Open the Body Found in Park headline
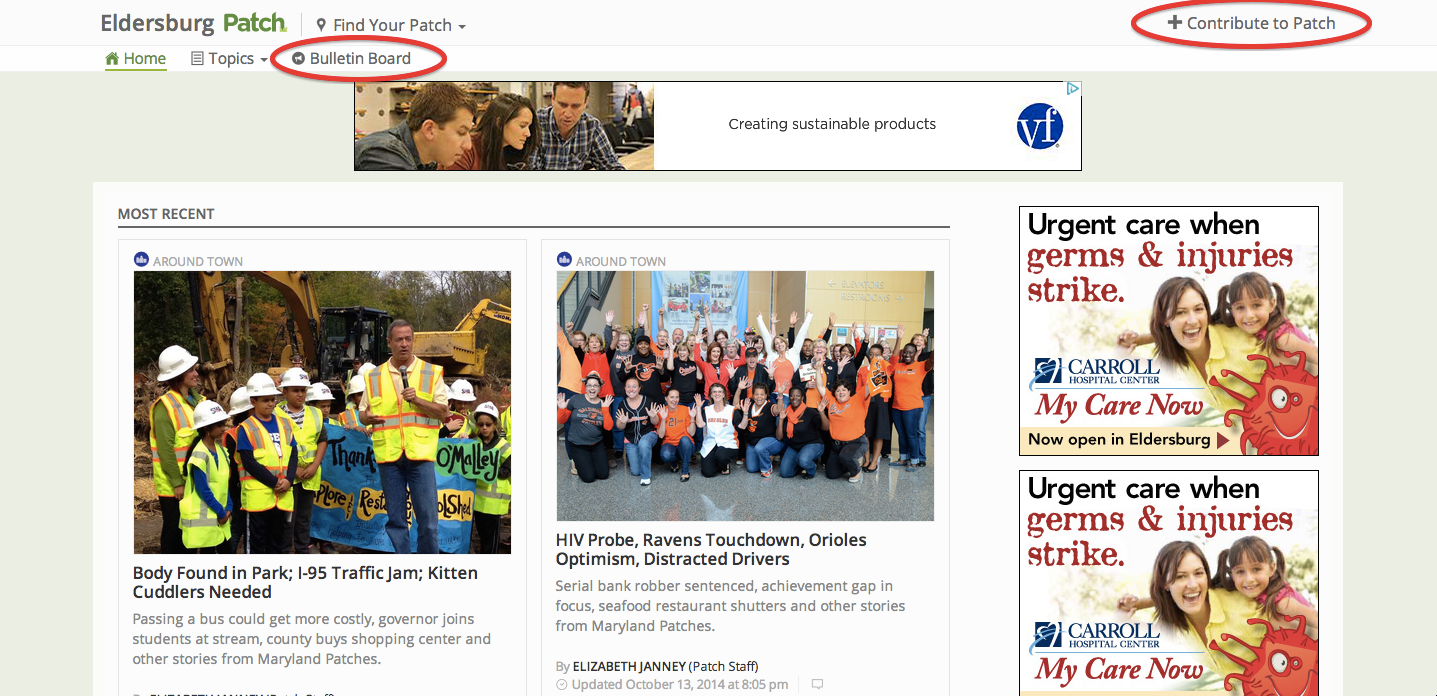This screenshot has width=1437, height=696. [x=305, y=582]
